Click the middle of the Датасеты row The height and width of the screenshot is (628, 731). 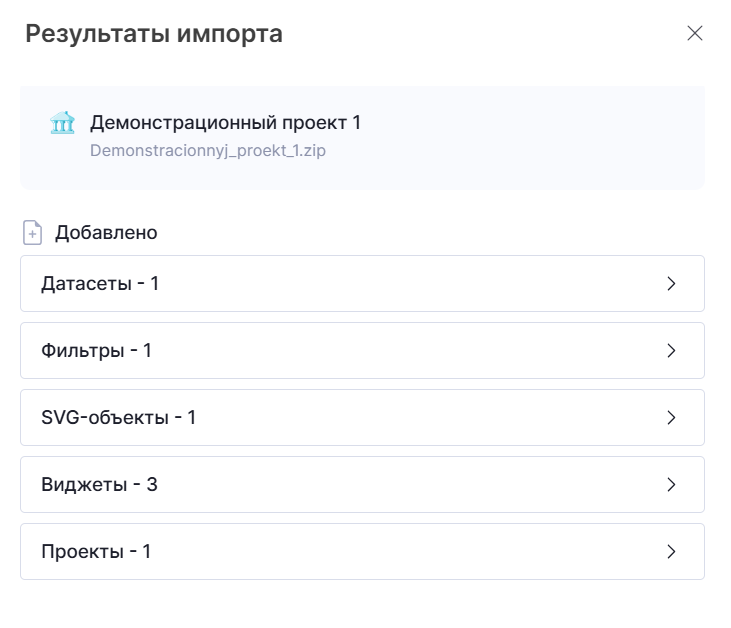coord(362,284)
